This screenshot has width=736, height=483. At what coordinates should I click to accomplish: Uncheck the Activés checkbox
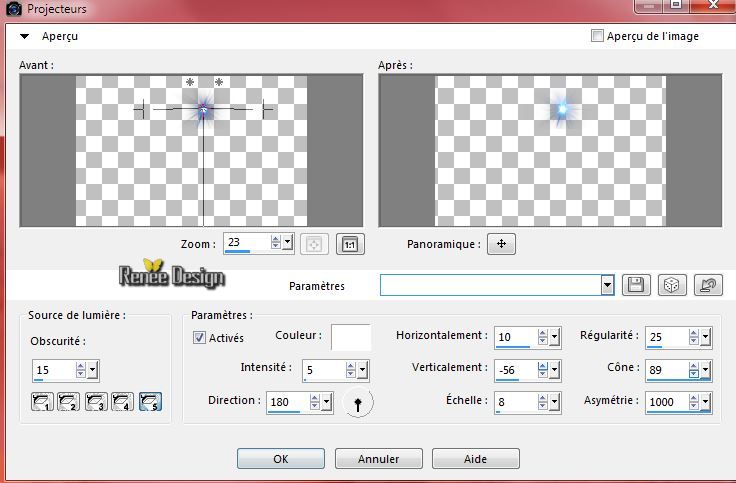click(199, 337)
